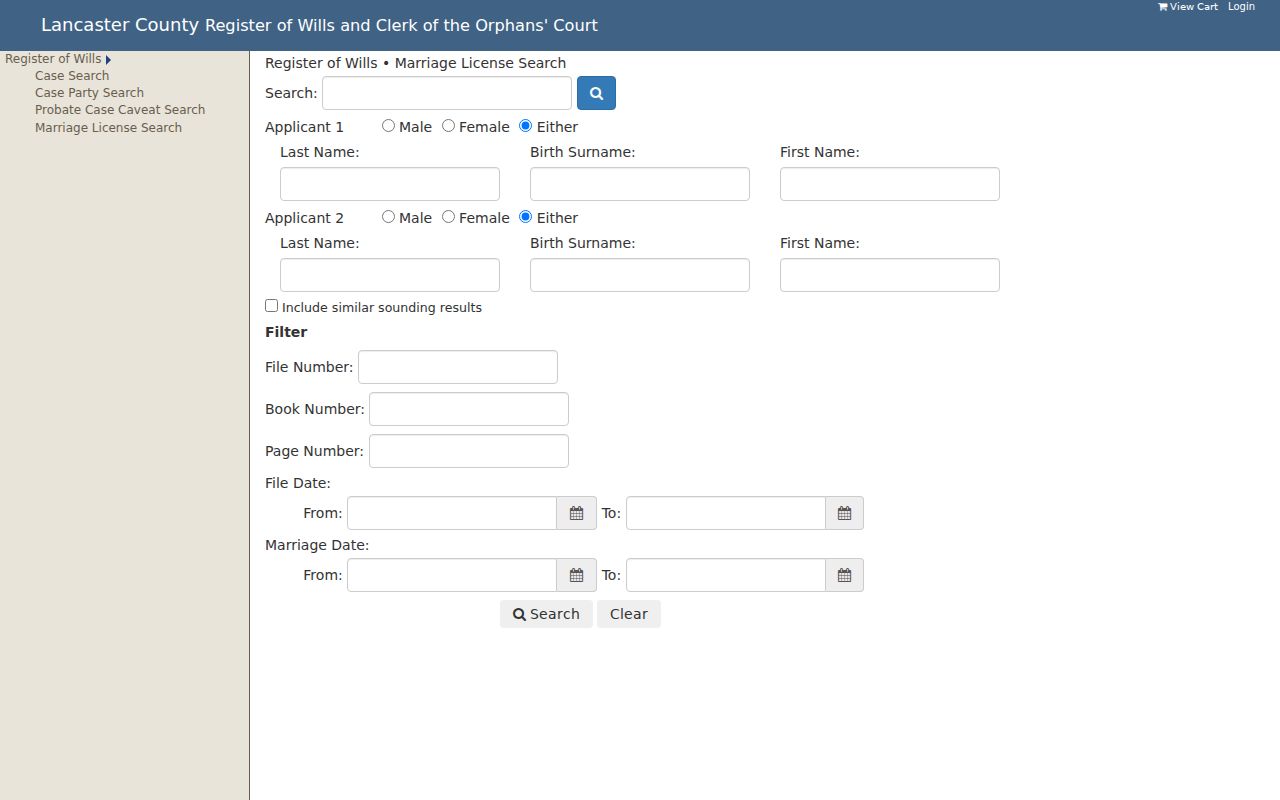Focus the Book Number field
1280x800 pixels.
click(x=469, y=409)
